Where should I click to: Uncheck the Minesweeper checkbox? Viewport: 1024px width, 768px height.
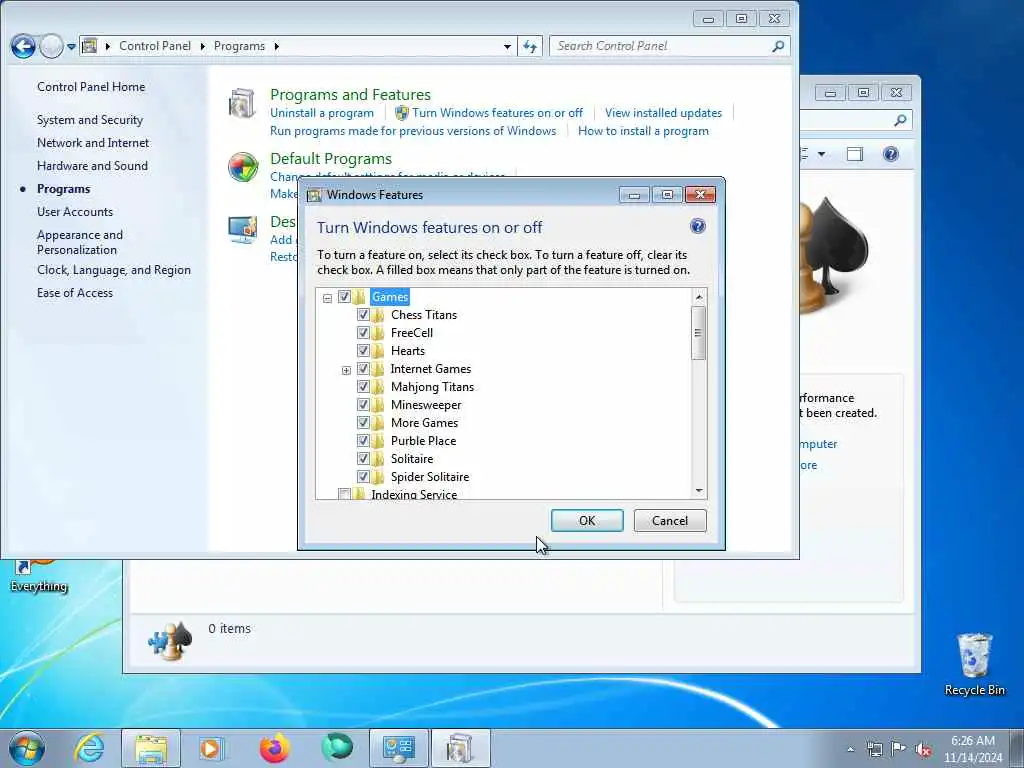coord(363,405)
